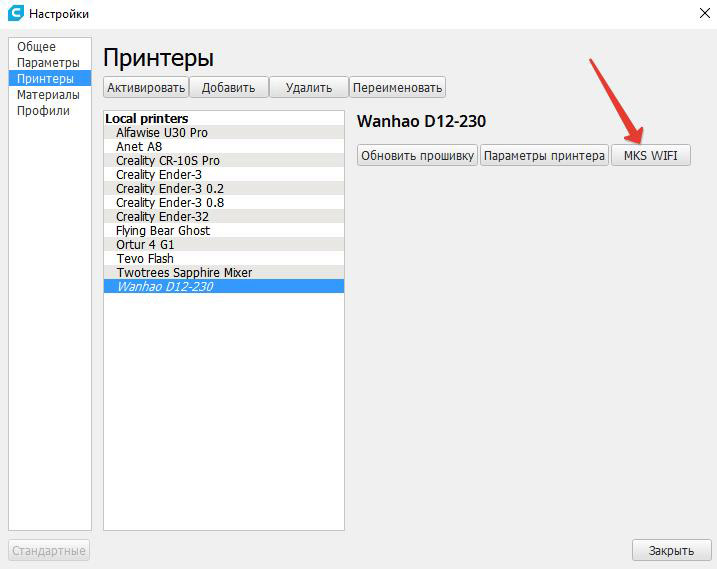This screenshot has width=717, height=569.
Task: Select Alfawise U30 Pro in the printer list
Action: point(161,132)
